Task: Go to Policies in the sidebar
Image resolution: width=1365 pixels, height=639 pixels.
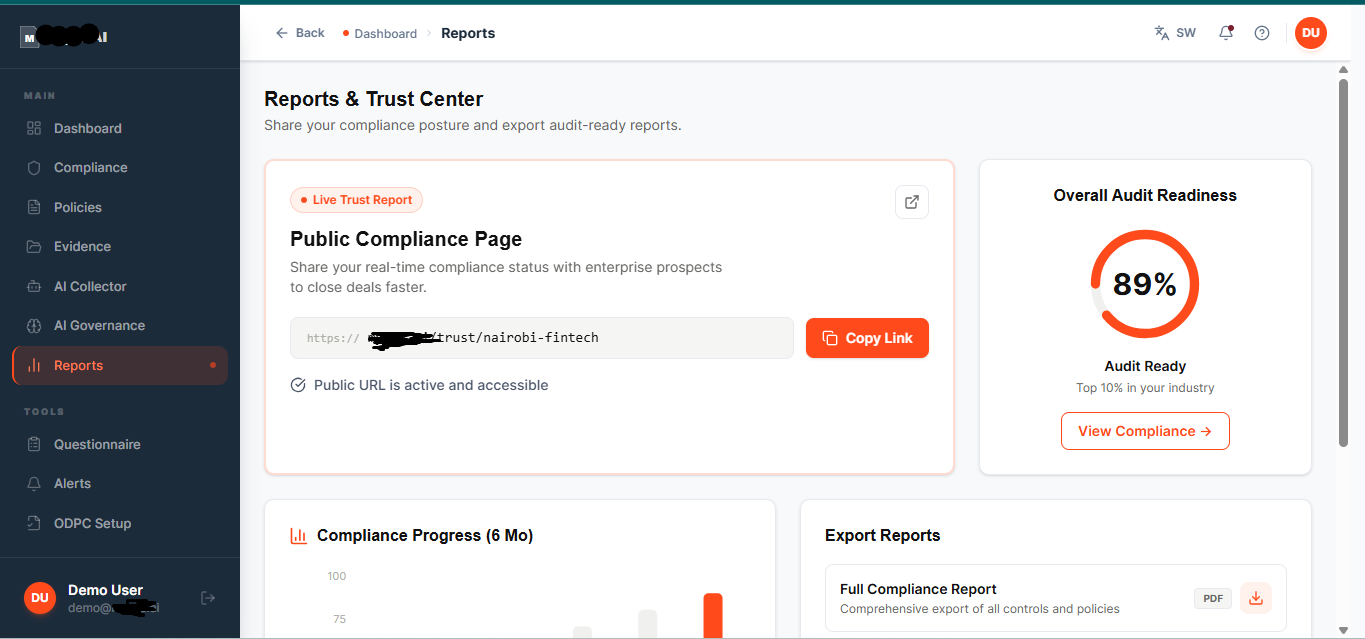Action: (x=78, y=207)
